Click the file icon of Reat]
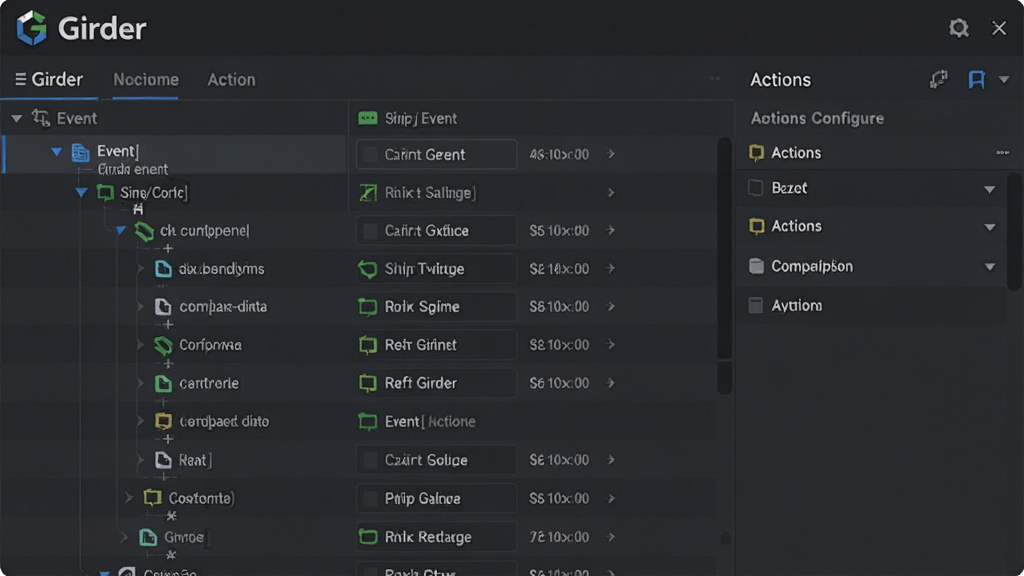The width and height of the screenshot is (1024, 576). (x=163, y=460)
